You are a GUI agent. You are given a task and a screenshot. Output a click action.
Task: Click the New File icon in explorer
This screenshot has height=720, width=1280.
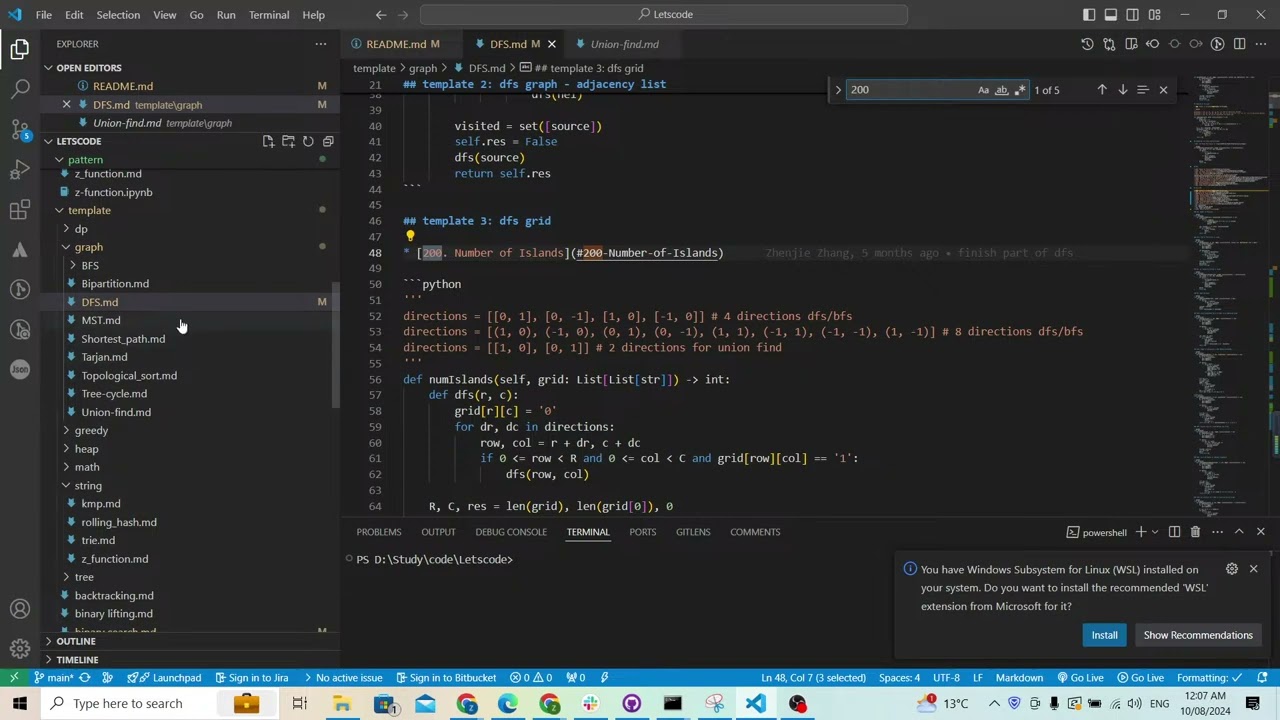point(268,141)
